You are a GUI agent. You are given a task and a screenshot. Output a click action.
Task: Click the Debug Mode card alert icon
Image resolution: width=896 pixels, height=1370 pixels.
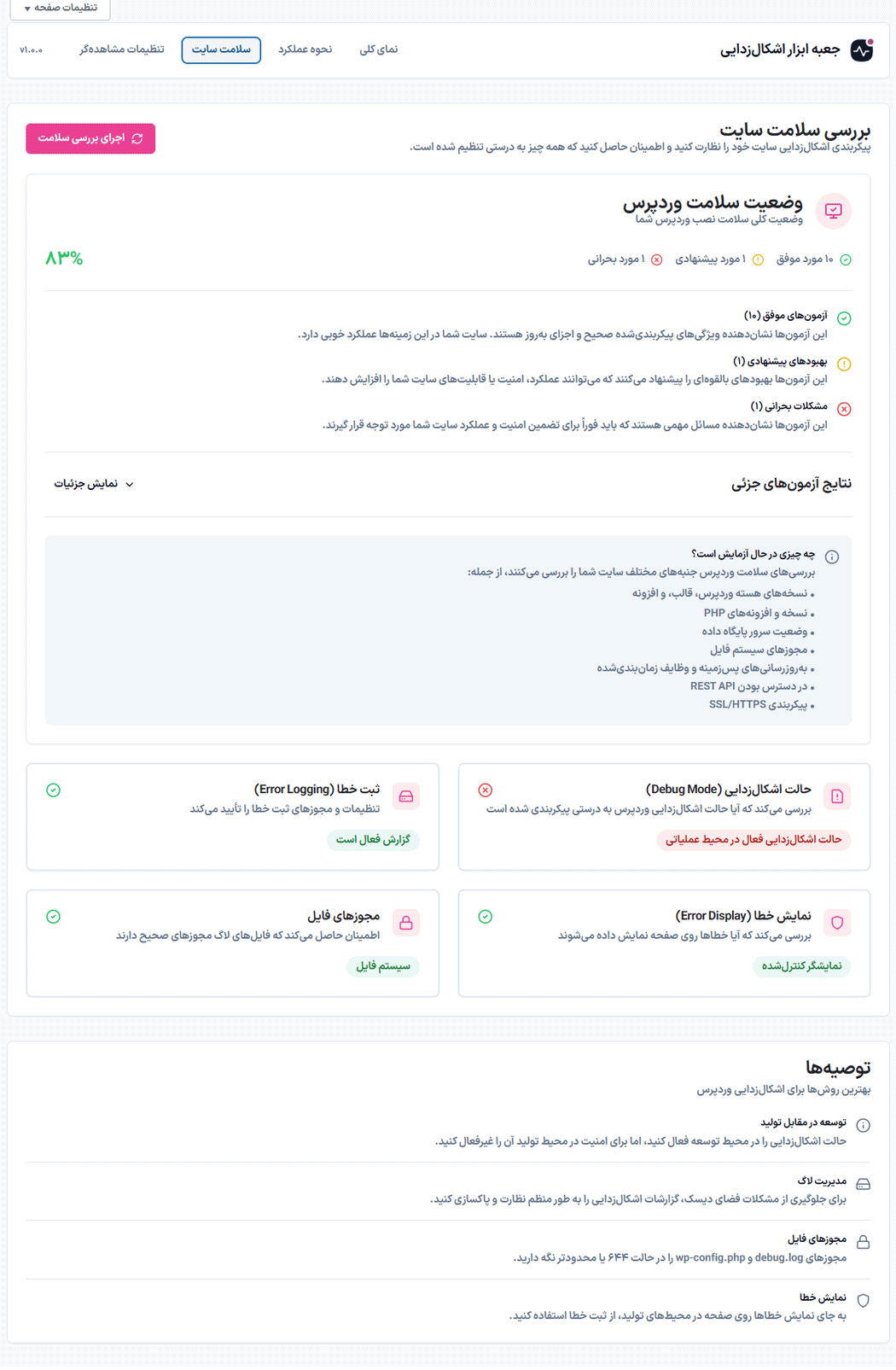pyautogui.click(x=837, y=796)
